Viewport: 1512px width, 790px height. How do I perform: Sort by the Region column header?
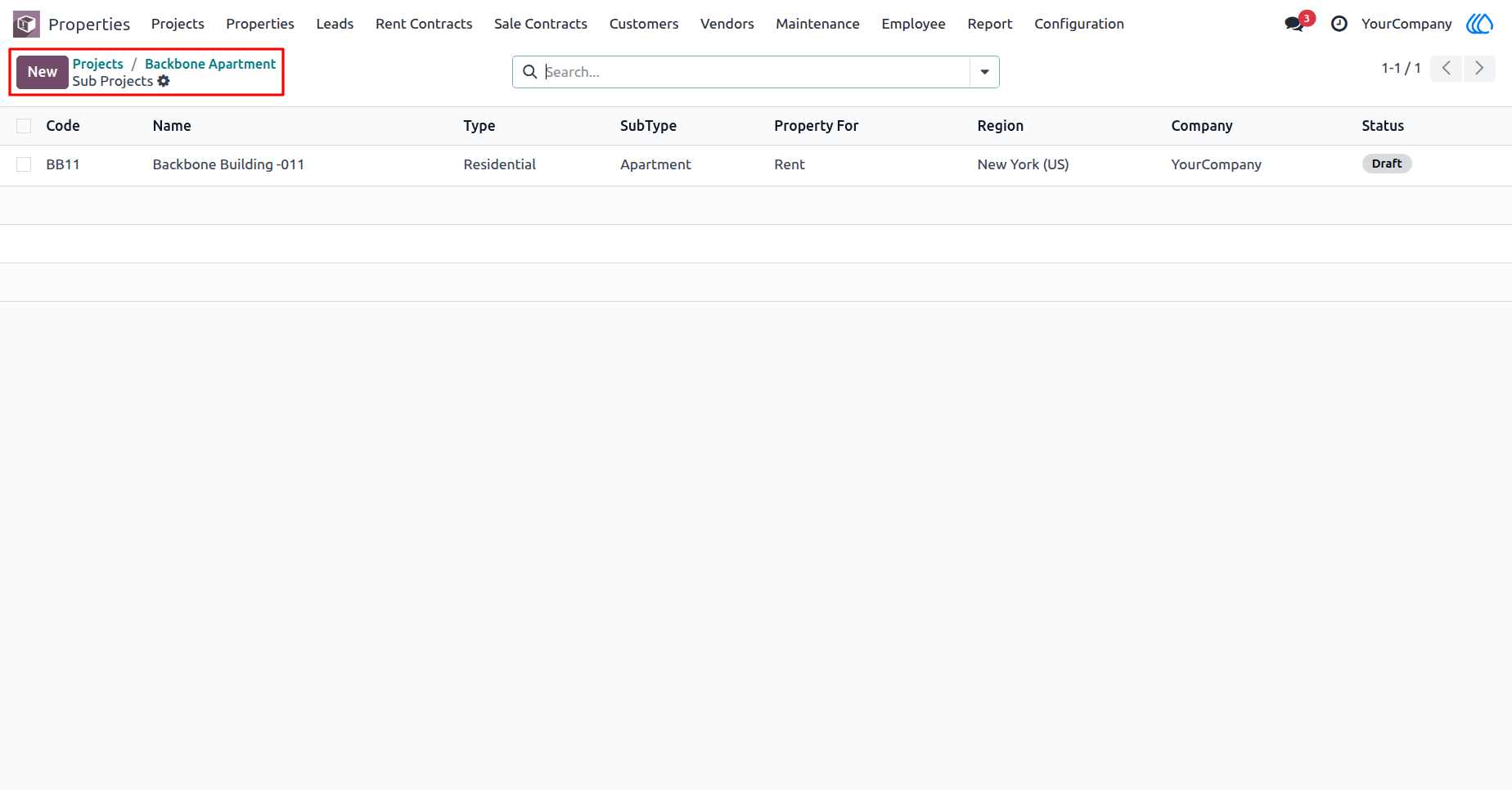point(1001,126)
